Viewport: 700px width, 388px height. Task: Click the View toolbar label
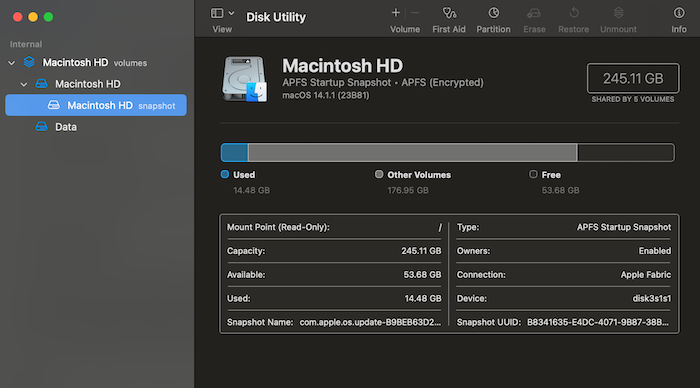(222, 29)
